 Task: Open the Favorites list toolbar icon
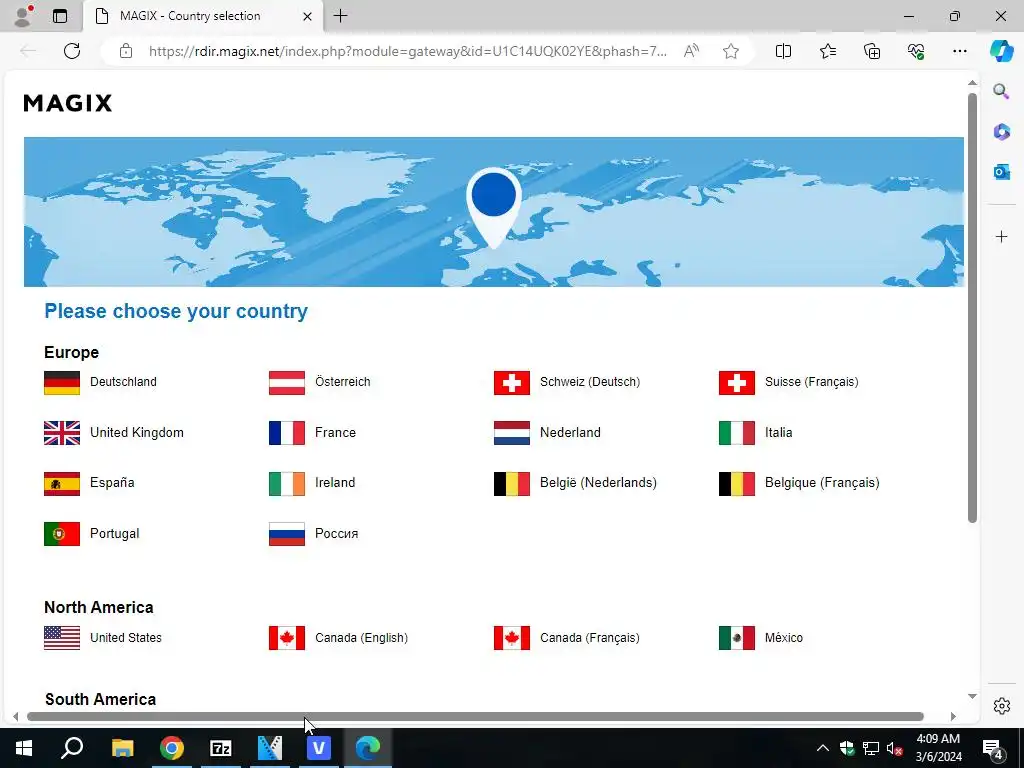827,51
